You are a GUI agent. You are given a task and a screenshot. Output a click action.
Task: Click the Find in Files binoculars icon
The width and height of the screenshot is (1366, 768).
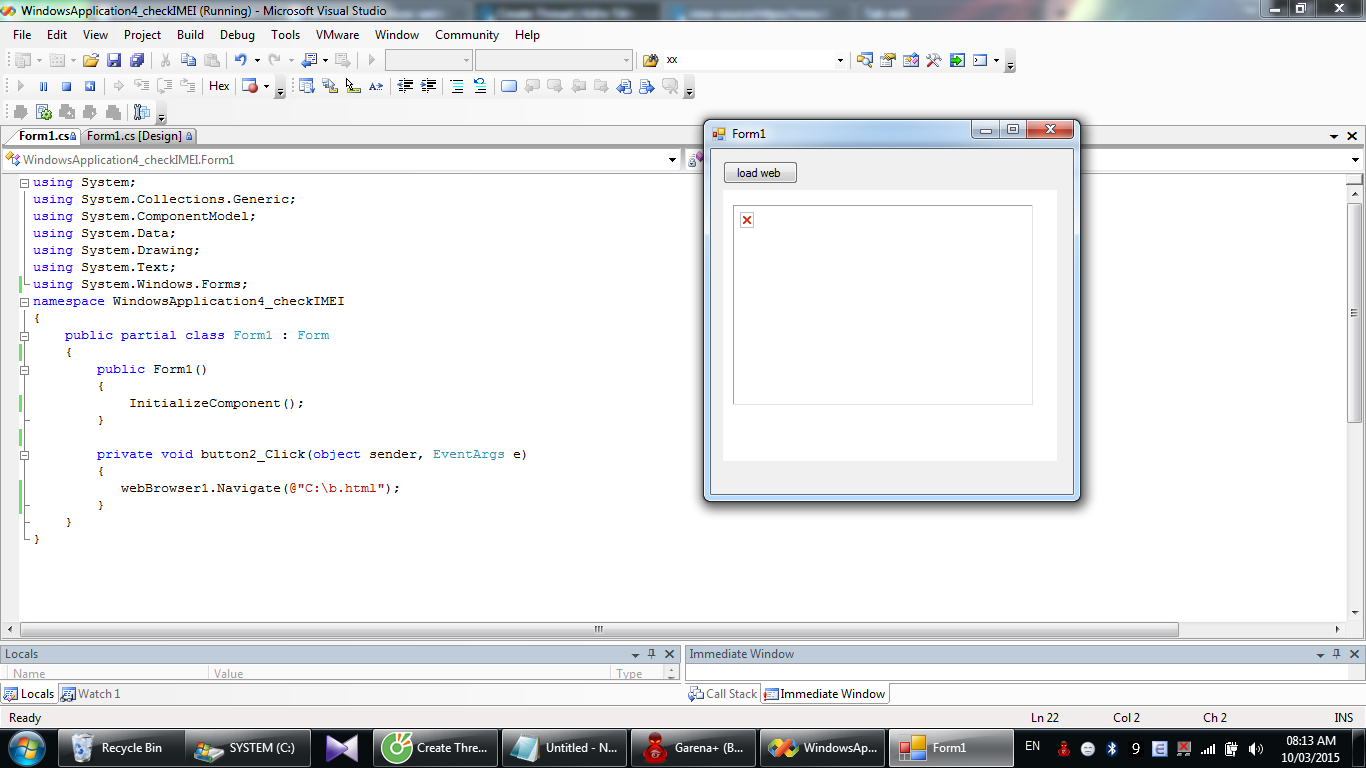650,60
